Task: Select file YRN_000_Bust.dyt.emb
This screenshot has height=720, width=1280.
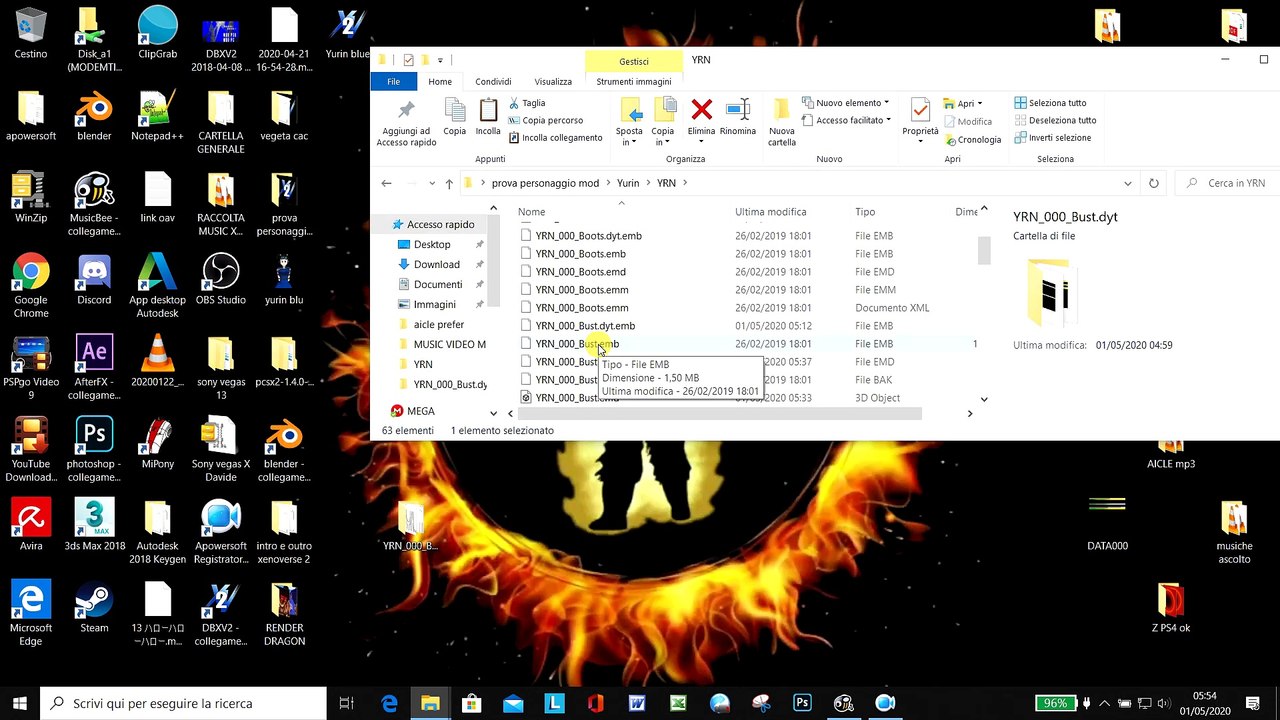Action: pyautogui.click(x=585, y=326)
